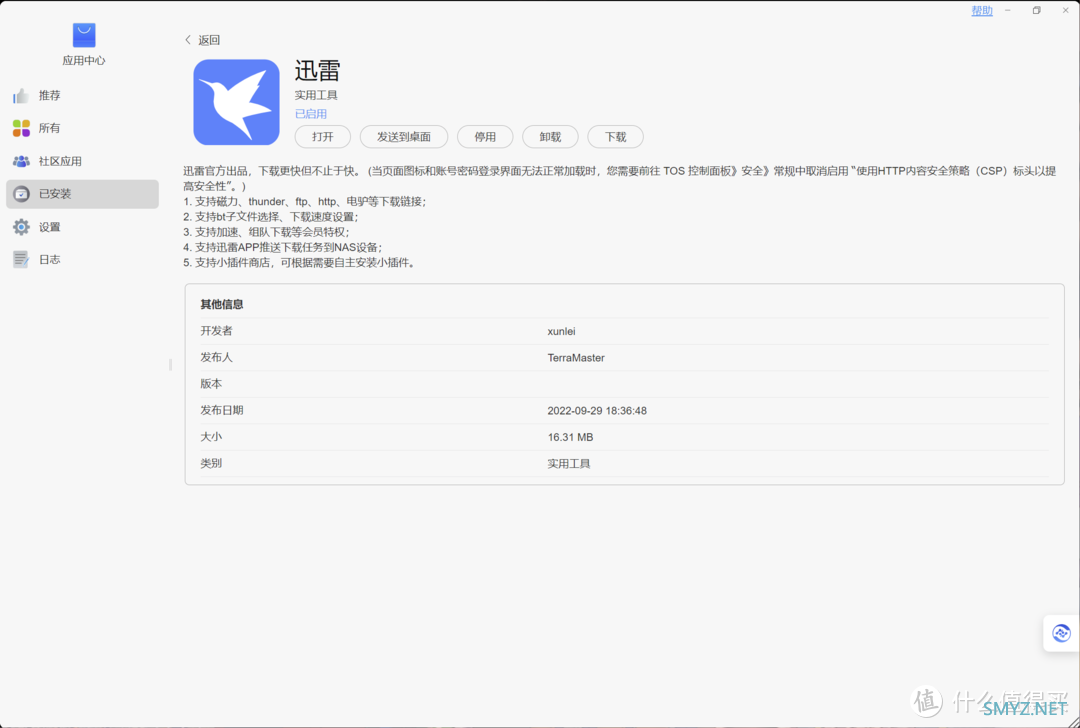This screenshot has width=1080, height=728.
Task: Click the size value 16.31 MB
Action: (570, 437)
